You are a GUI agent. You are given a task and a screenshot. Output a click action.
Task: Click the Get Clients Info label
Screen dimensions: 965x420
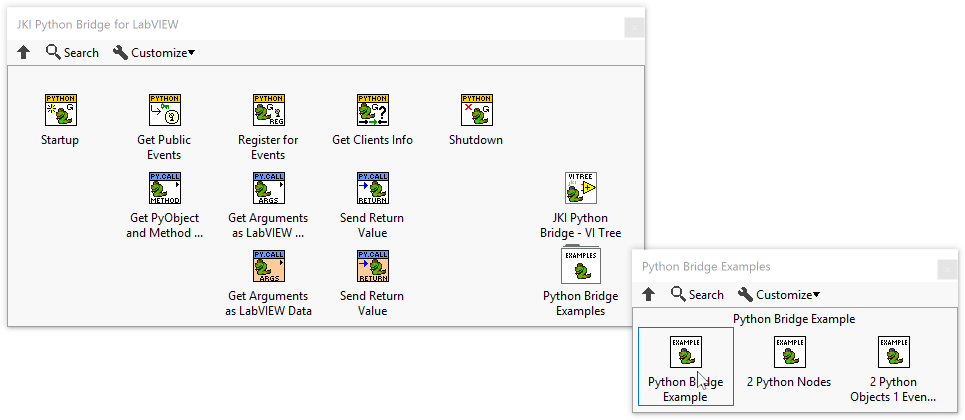coord(372,140)
